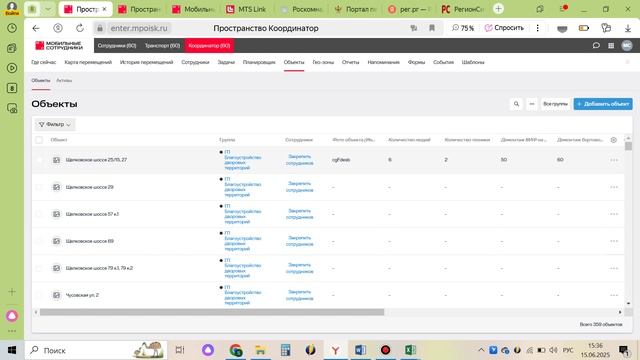Reload the page with the refresh icon

80,28
